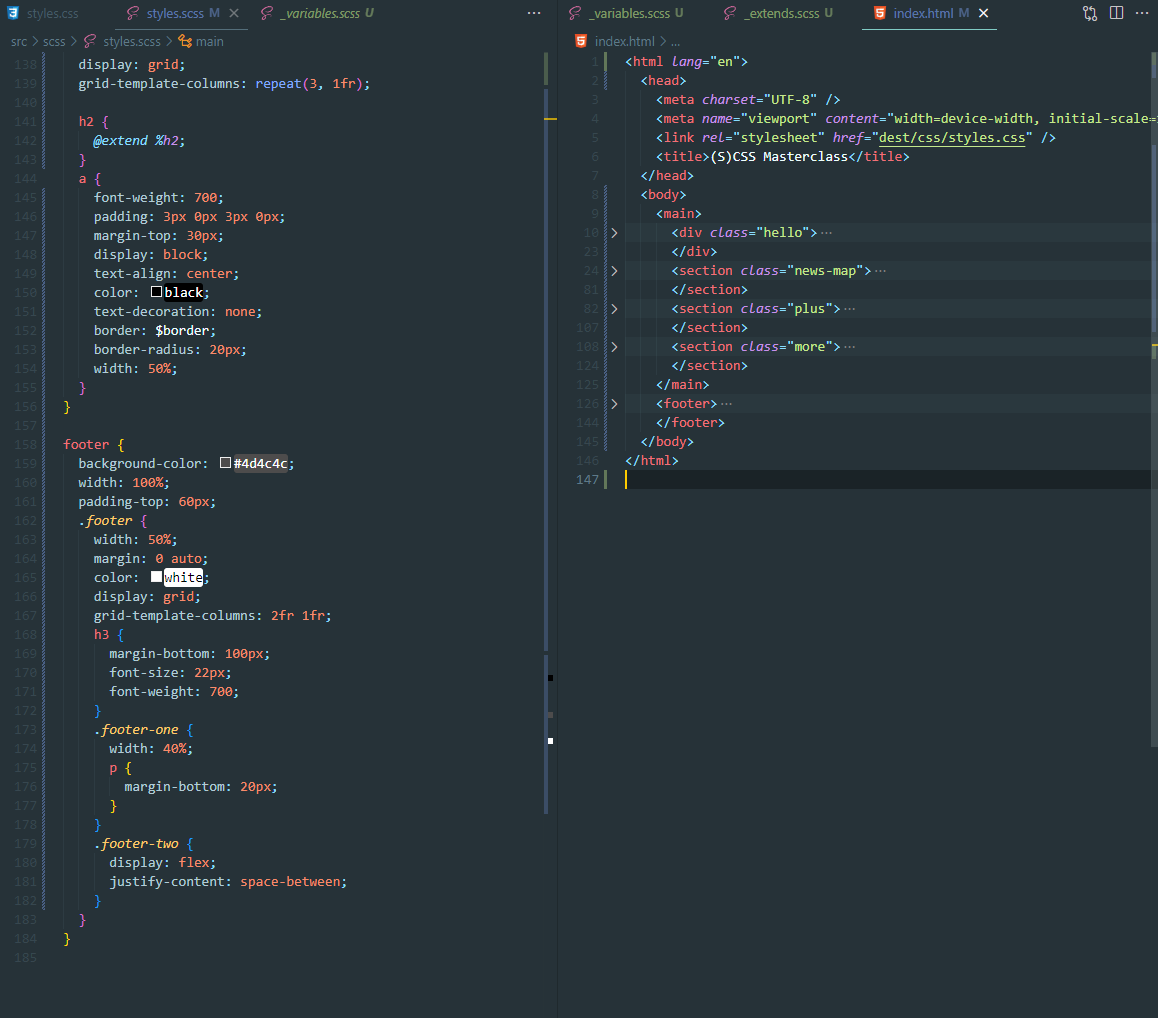1158x1018 pixels.
Task: Click the space-between value
Action: pyautogui.click(x=290, y=881)
